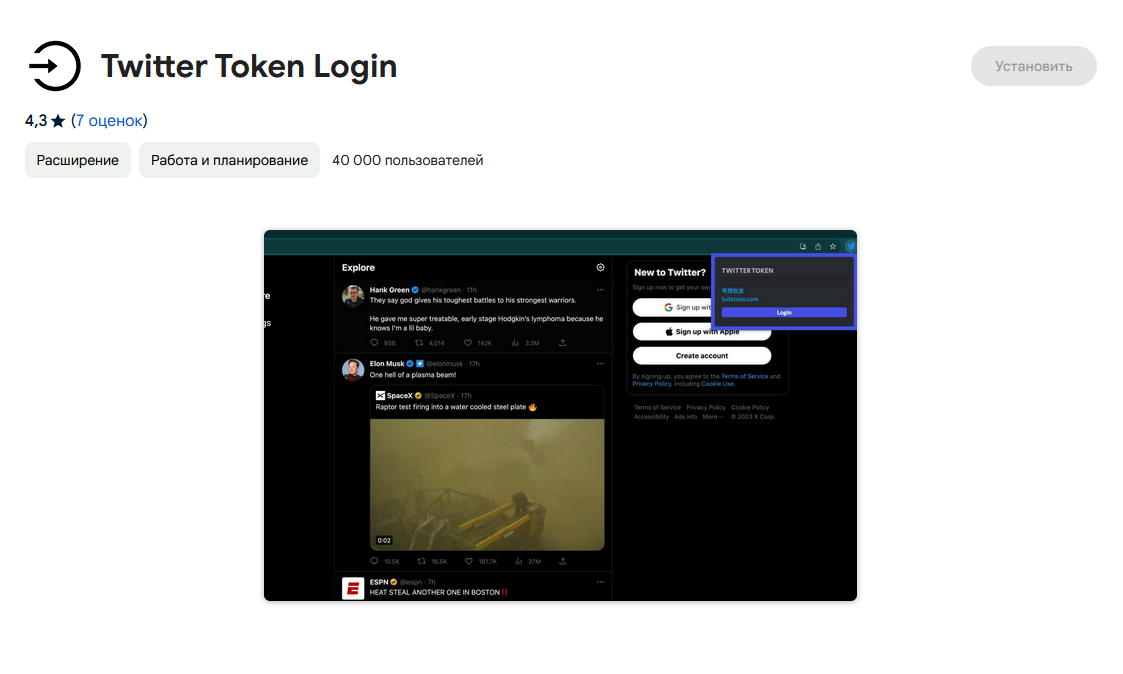Image resolution: width=1123 pixels, height=674 pixels.
Task: Click like heart on Hank Green tweet
Action: (x=468, y=342)
